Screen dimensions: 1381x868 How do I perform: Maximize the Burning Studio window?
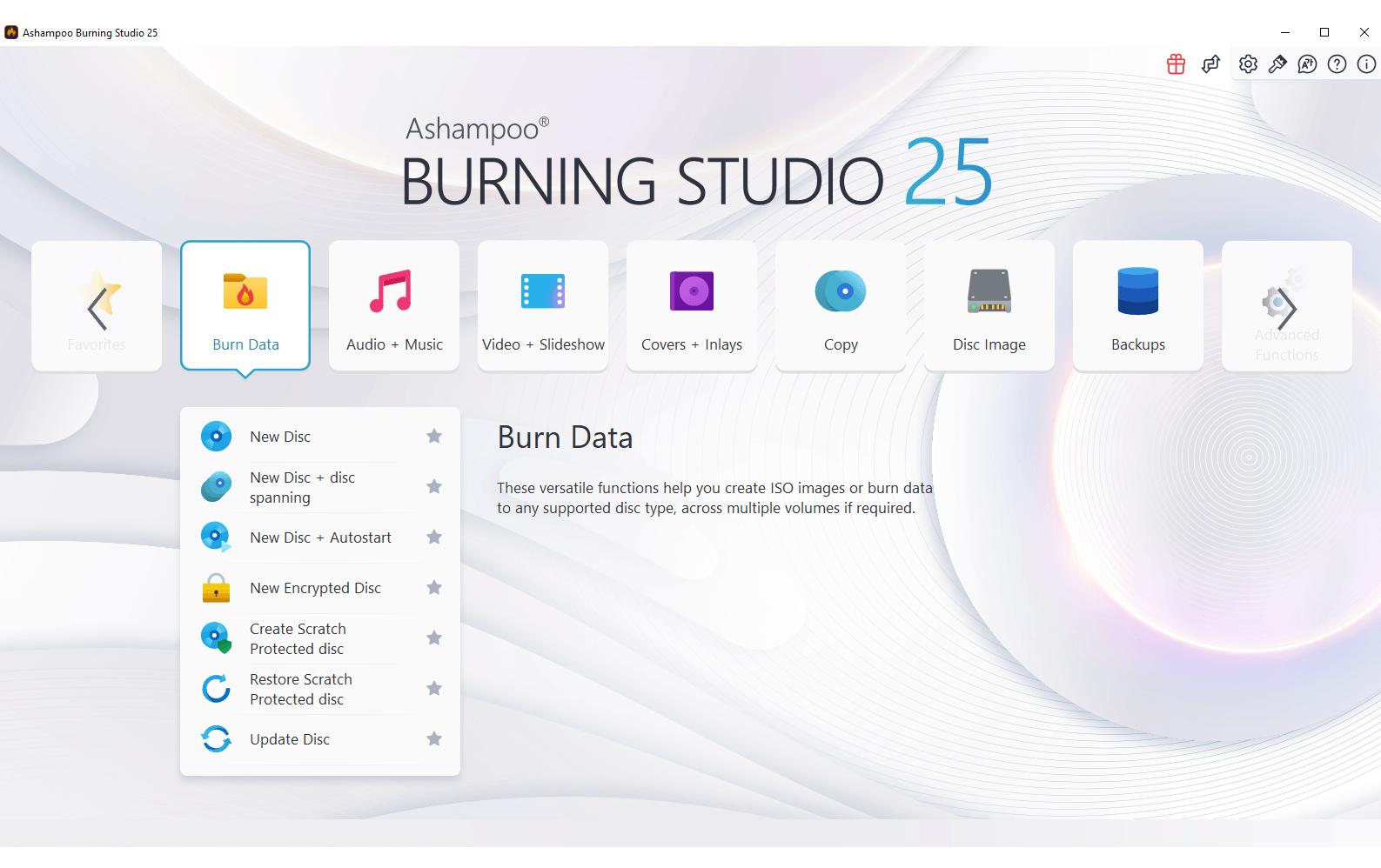coord(1324,33)
